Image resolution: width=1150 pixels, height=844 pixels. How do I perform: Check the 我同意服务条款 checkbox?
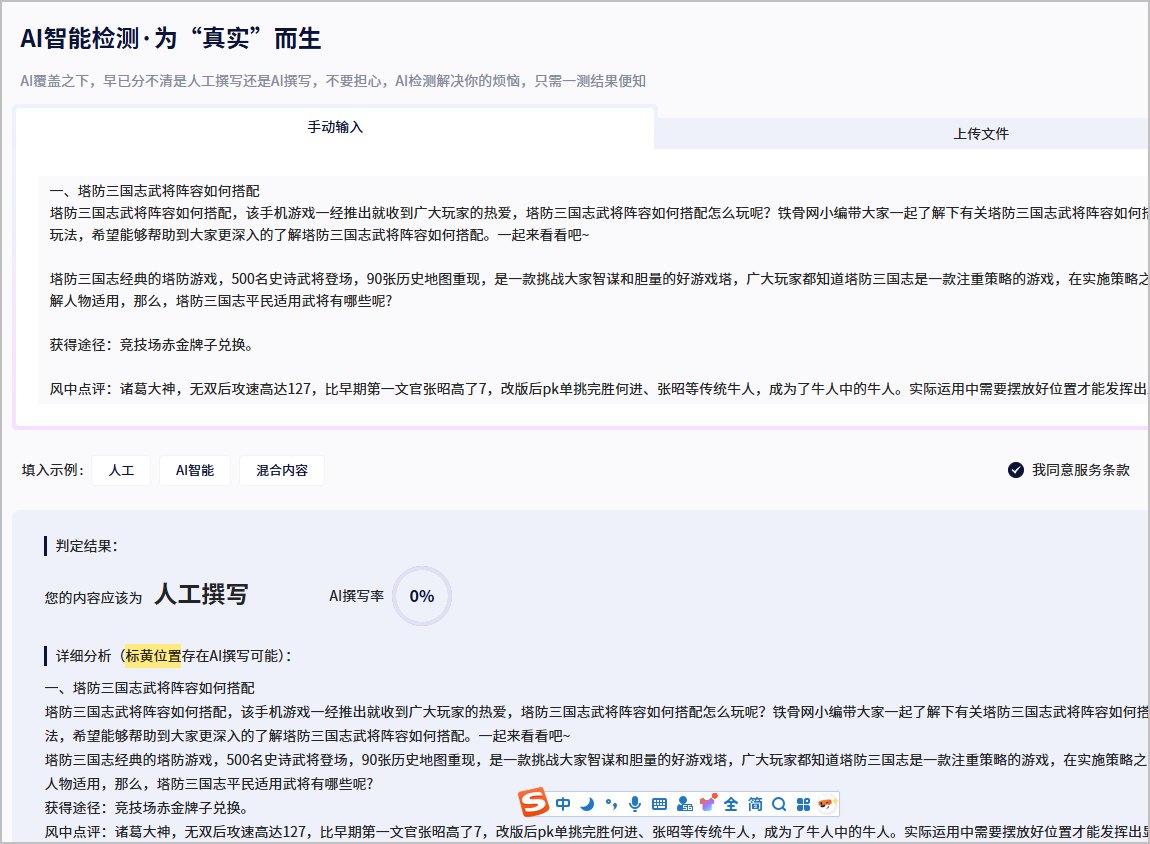tap(1016, 470)
